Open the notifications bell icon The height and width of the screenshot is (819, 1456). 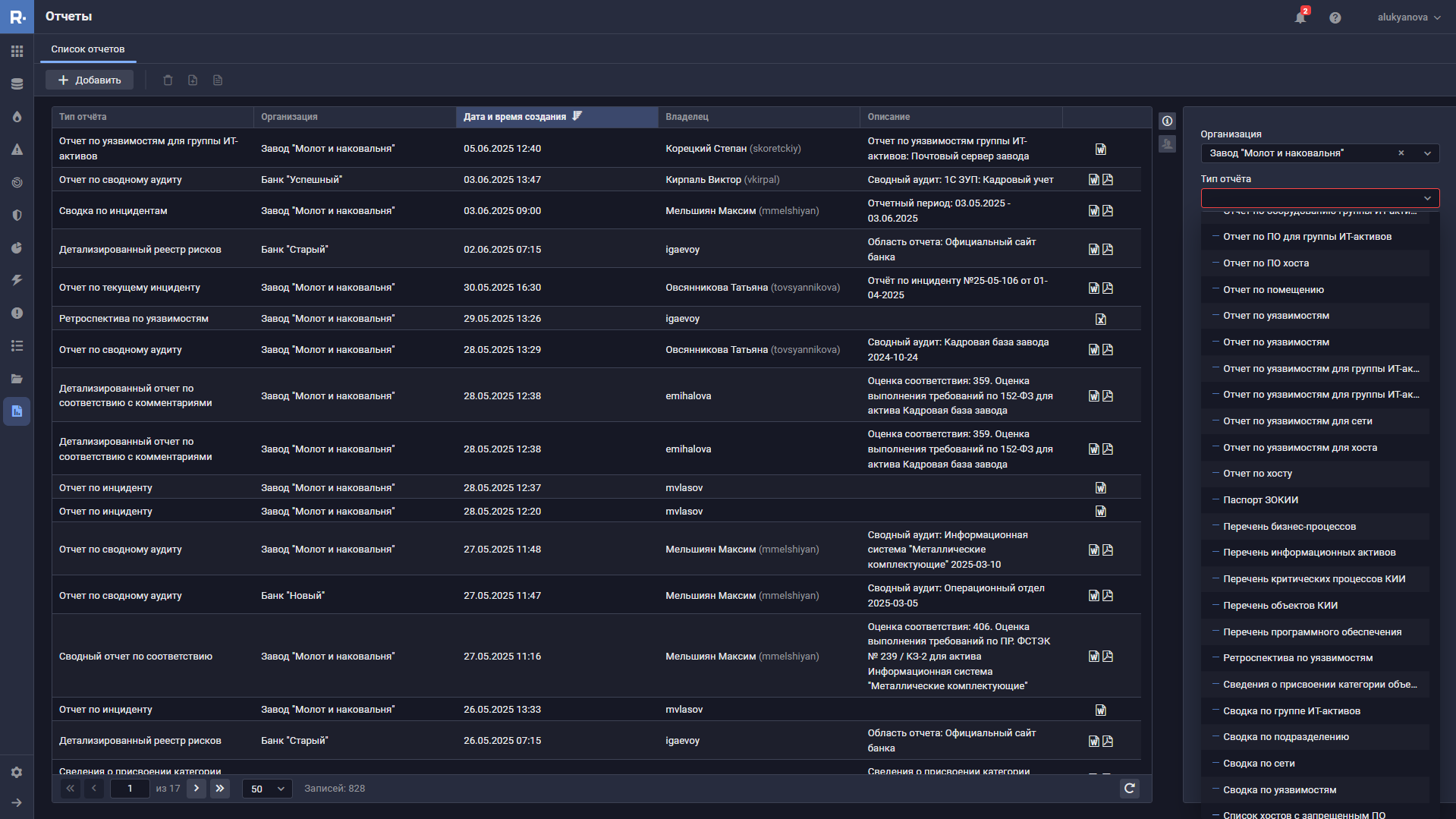click(x=1300, y=17)
